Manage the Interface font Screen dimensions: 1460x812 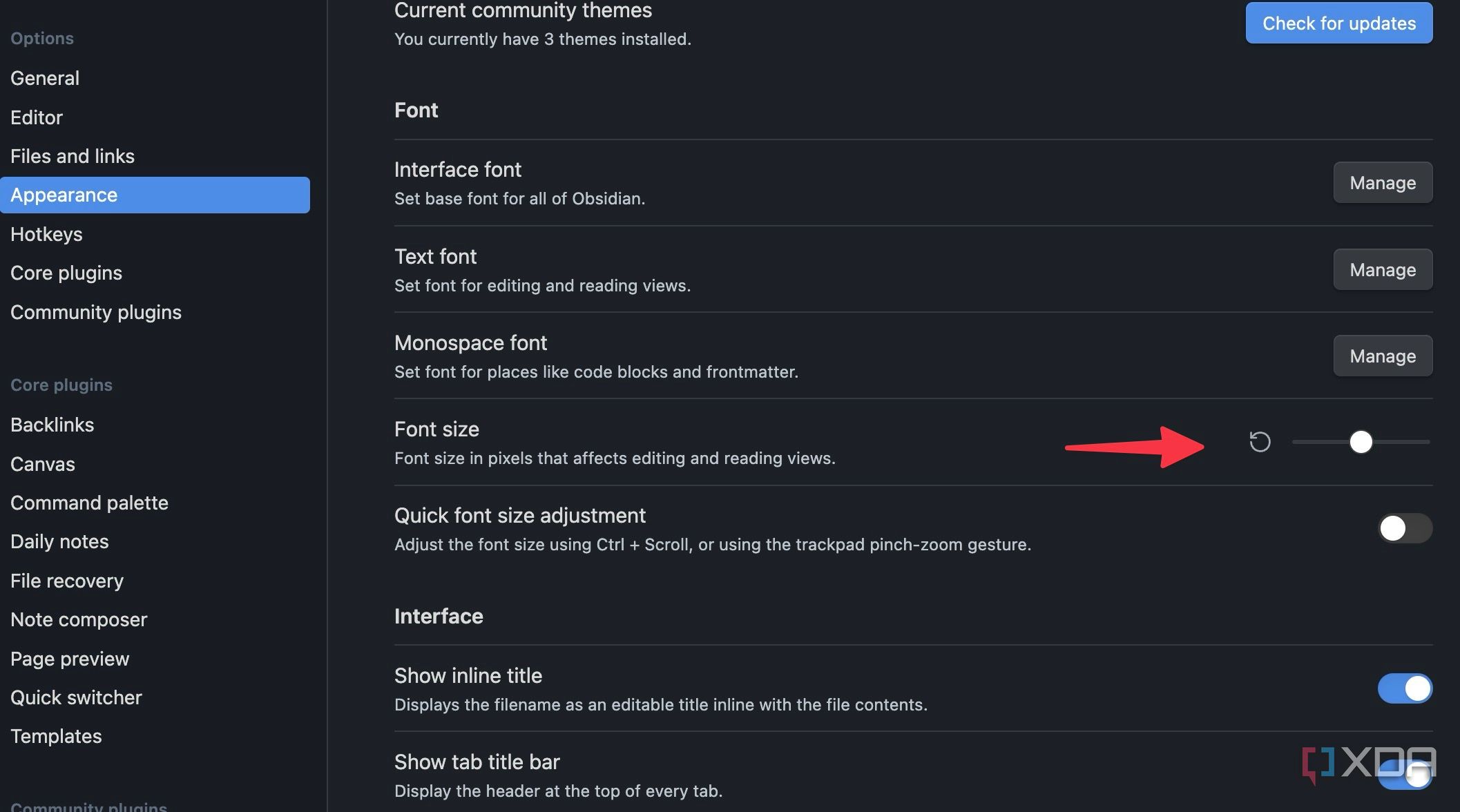point(1382,182)
